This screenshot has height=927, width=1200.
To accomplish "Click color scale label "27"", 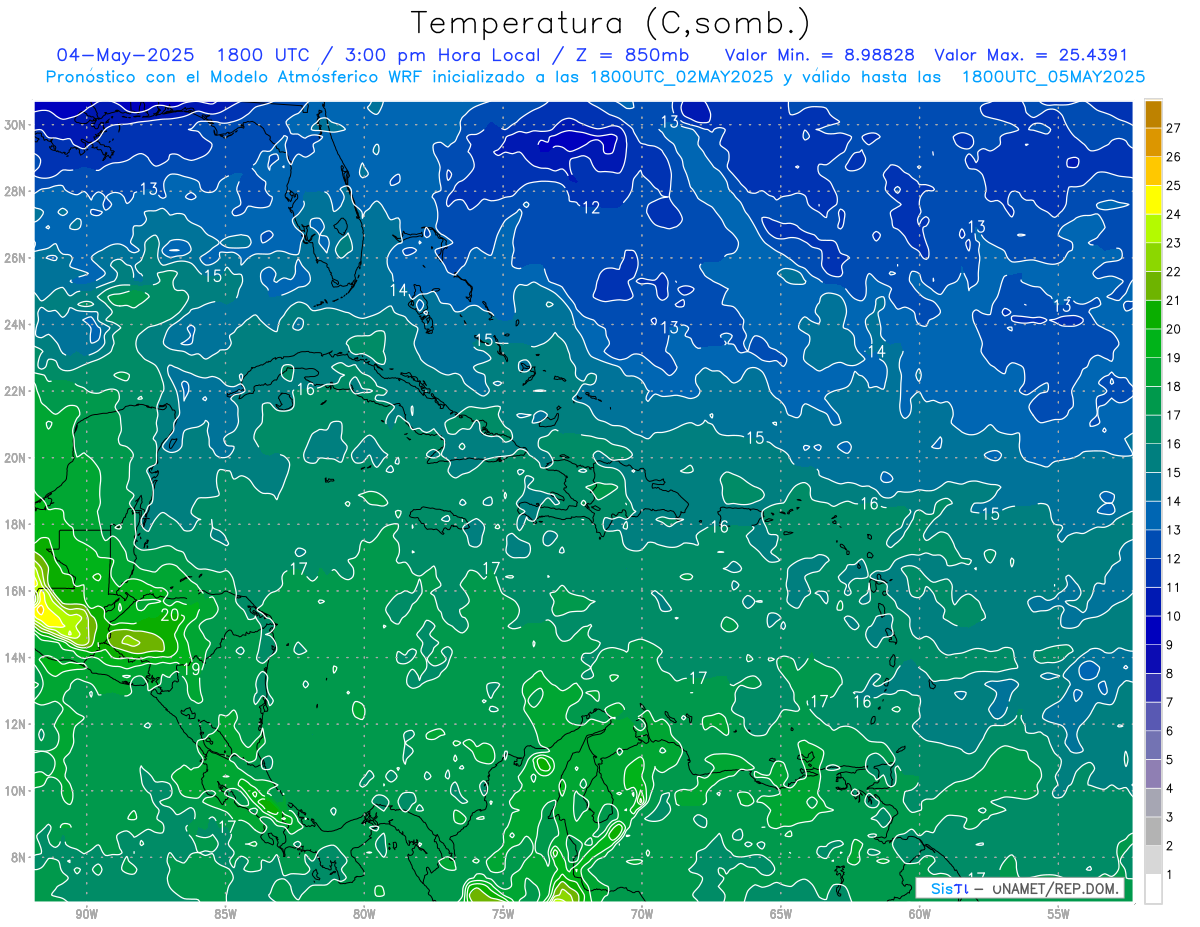I will 1173,127.
